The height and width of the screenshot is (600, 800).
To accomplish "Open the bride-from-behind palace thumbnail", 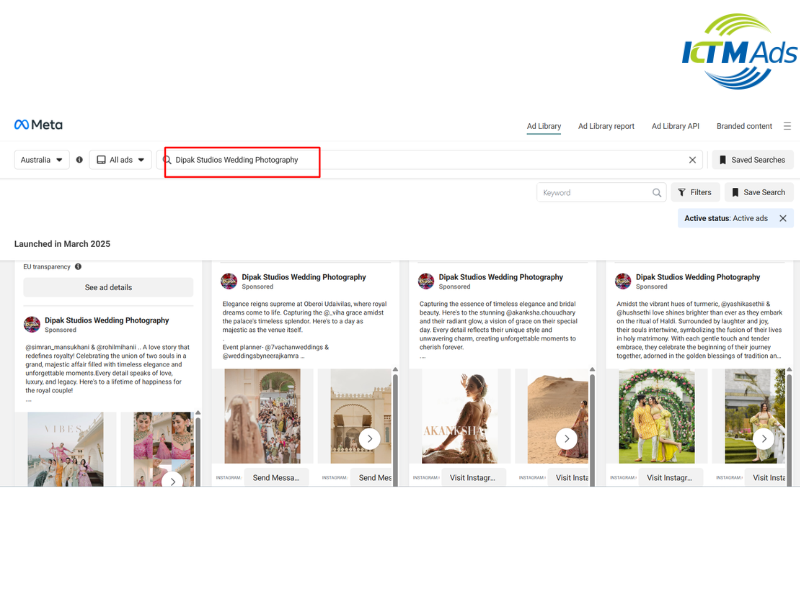I will click(x=263, y=416).
